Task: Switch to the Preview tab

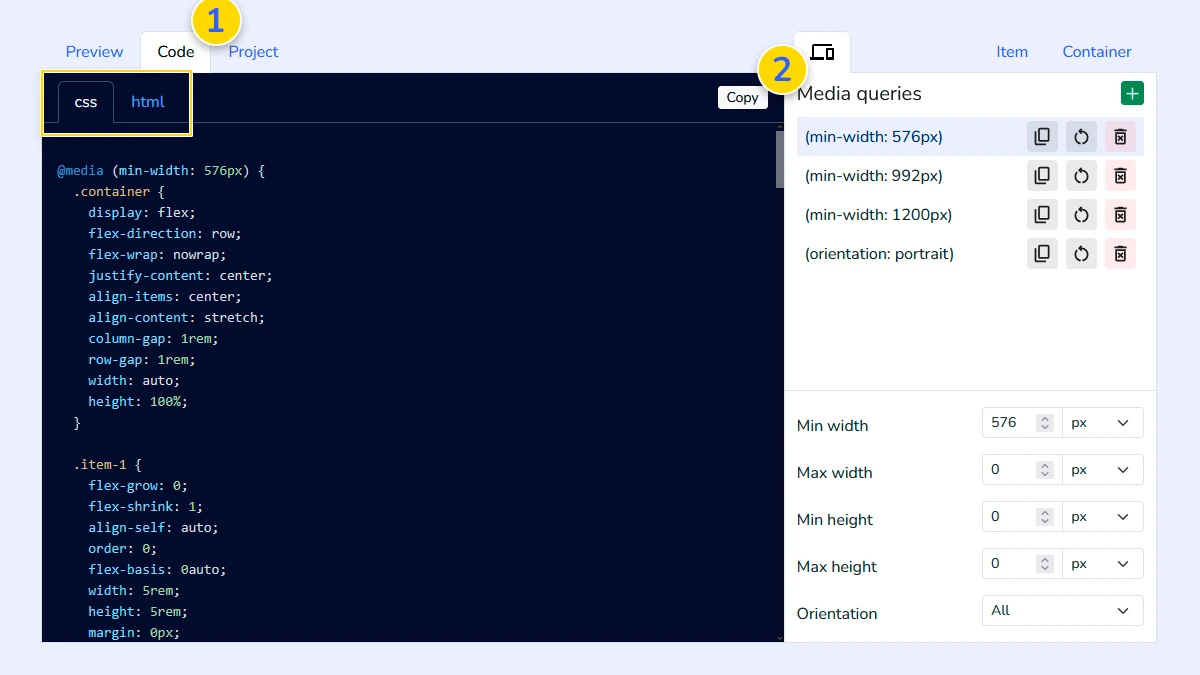Action: (93, 51)
